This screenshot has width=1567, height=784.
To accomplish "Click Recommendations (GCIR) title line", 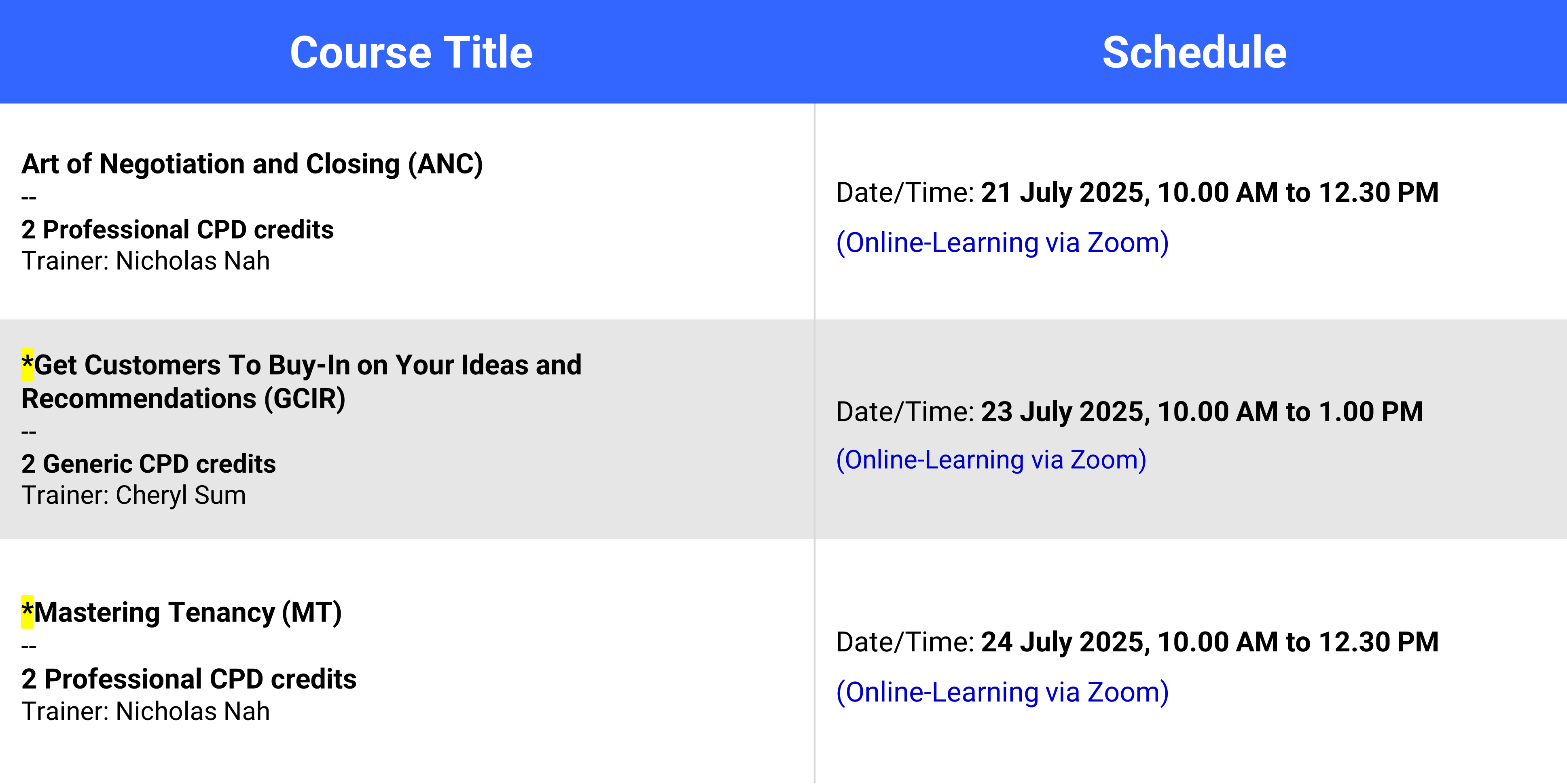I will tap(184, 399).
